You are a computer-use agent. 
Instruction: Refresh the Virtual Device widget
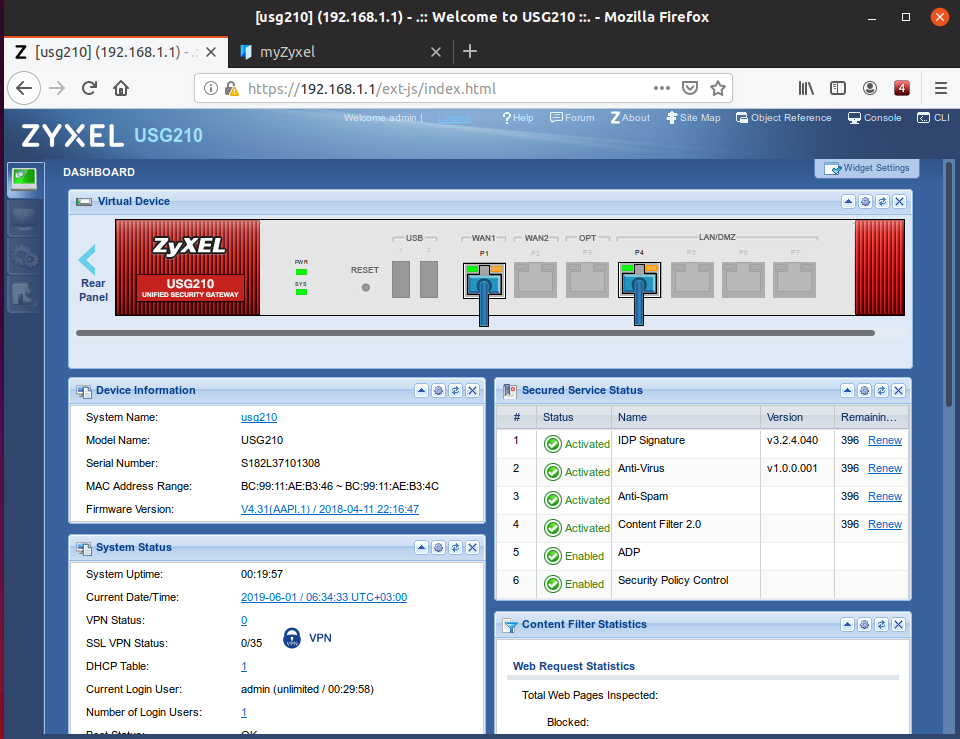click(882, 201)
